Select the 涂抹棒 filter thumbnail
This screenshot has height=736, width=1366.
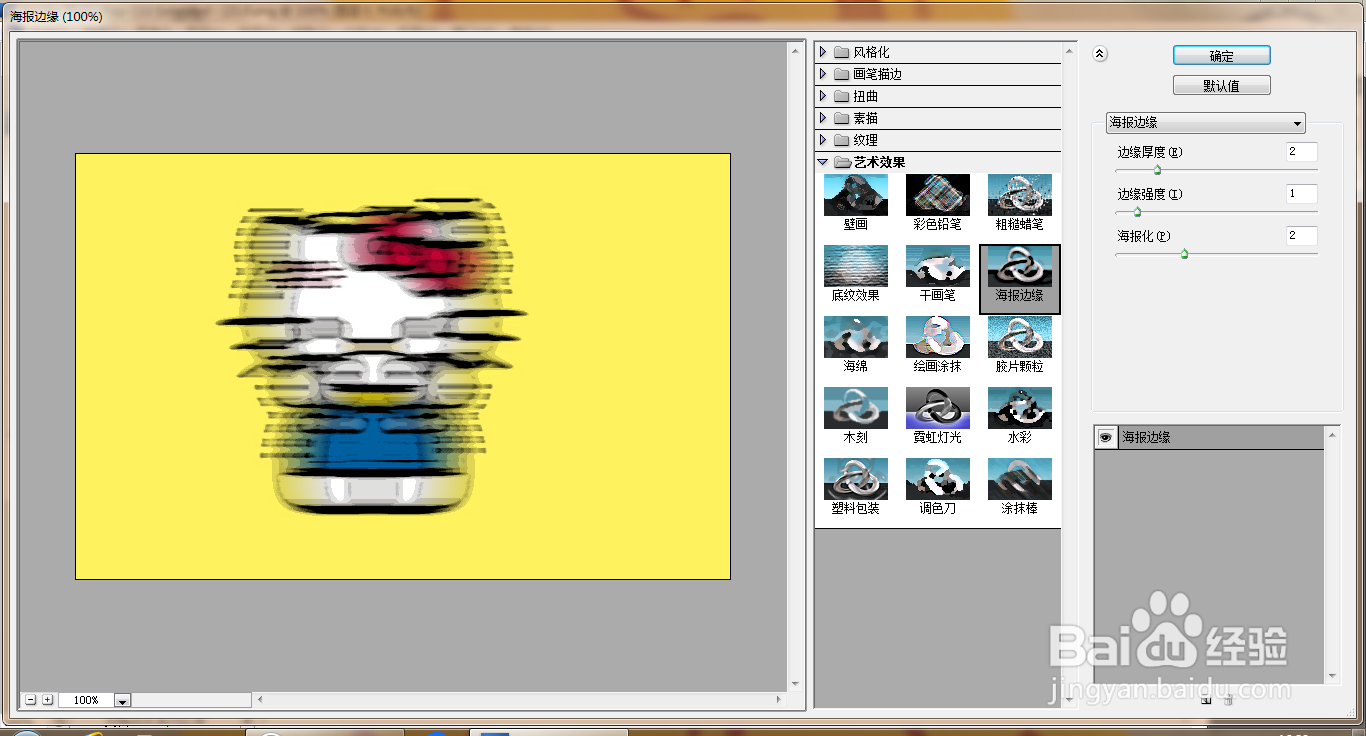click(x=1020, y=480)
